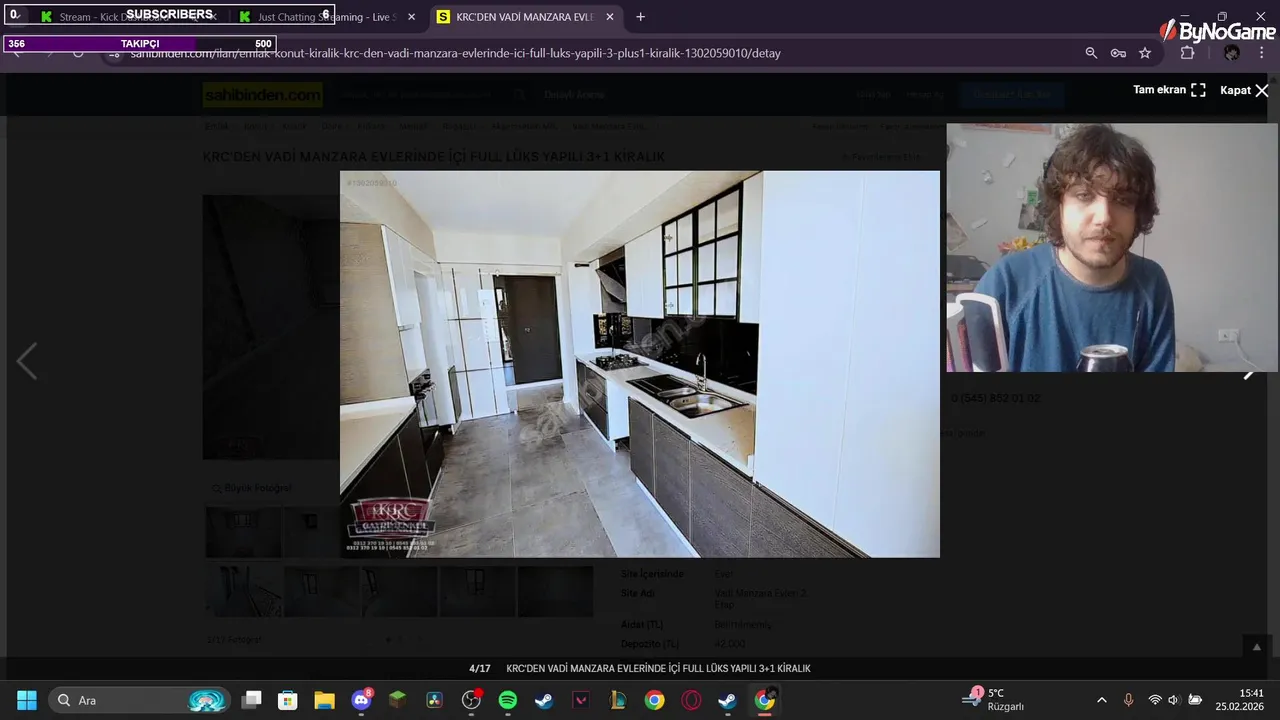Click the sahibinden.com URL in address bar
The height and width of the screenshot is (720, 1280).
[x=455, y=53]
